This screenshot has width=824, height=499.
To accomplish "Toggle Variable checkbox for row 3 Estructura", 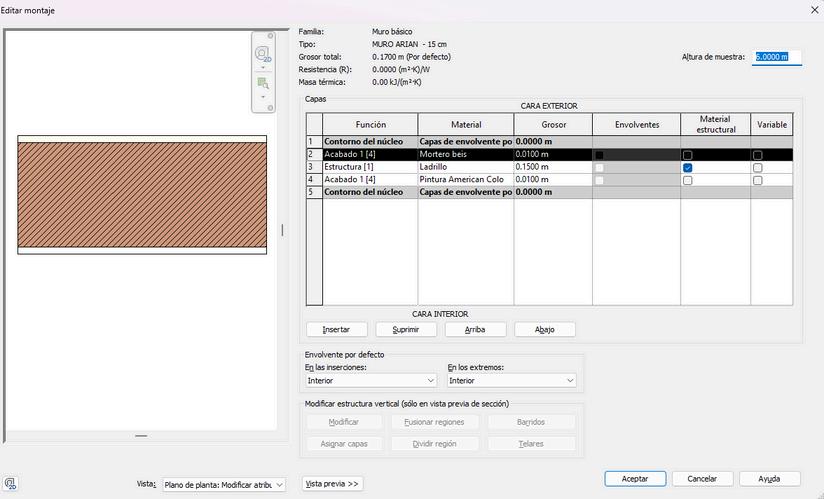I will tap(757, 168).
